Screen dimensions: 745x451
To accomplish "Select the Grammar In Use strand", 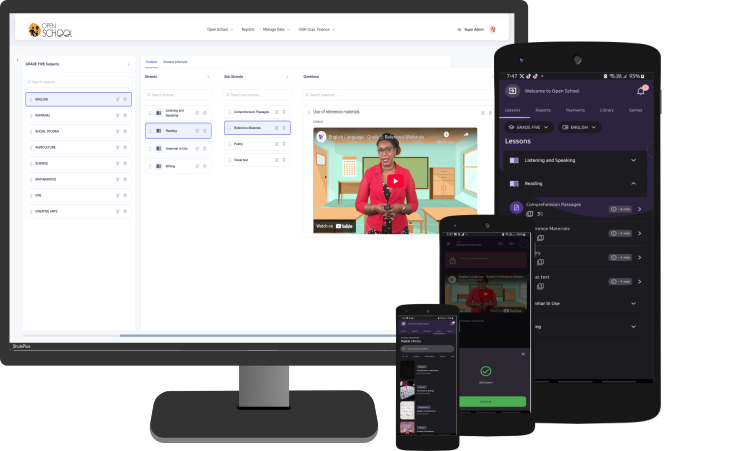I will (178, 148).
